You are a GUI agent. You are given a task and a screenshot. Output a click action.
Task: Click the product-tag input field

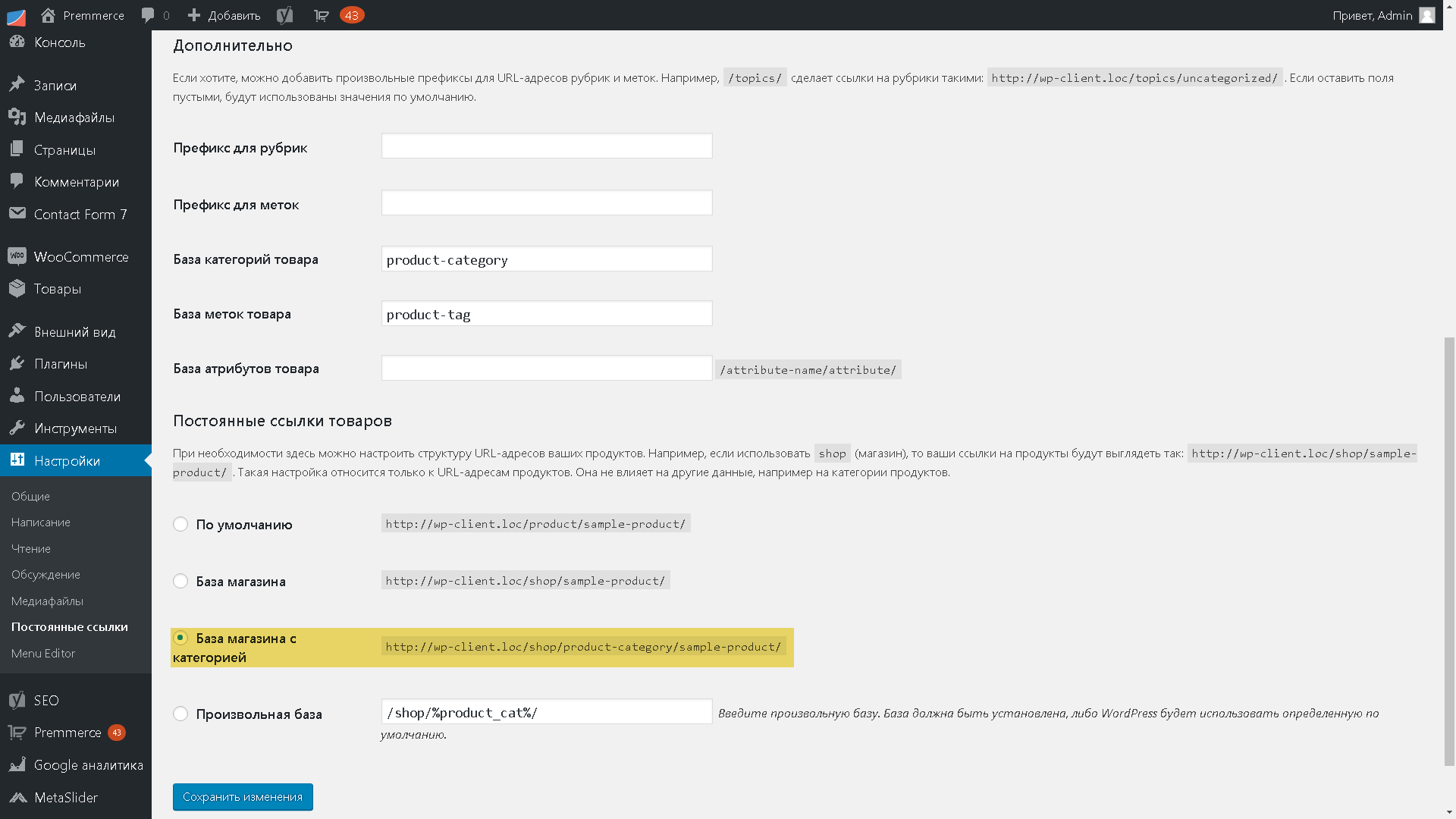547,313
